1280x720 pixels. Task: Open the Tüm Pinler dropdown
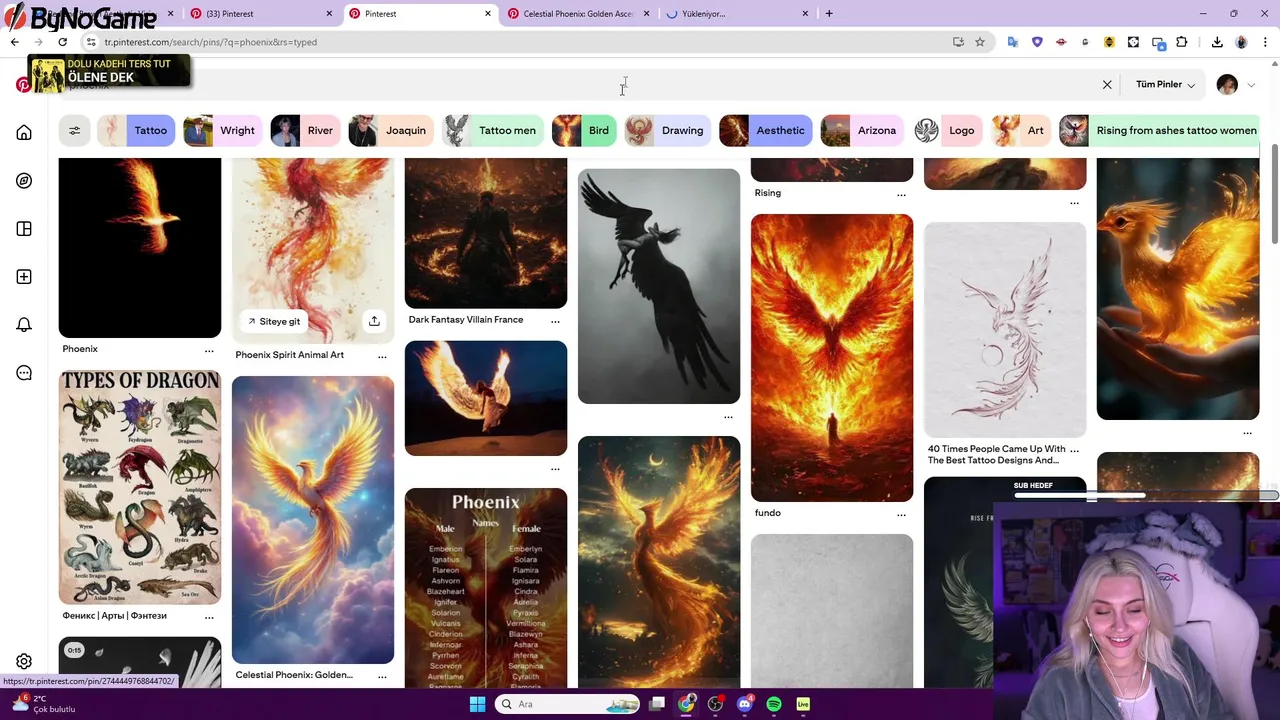tap(1165, 85)
